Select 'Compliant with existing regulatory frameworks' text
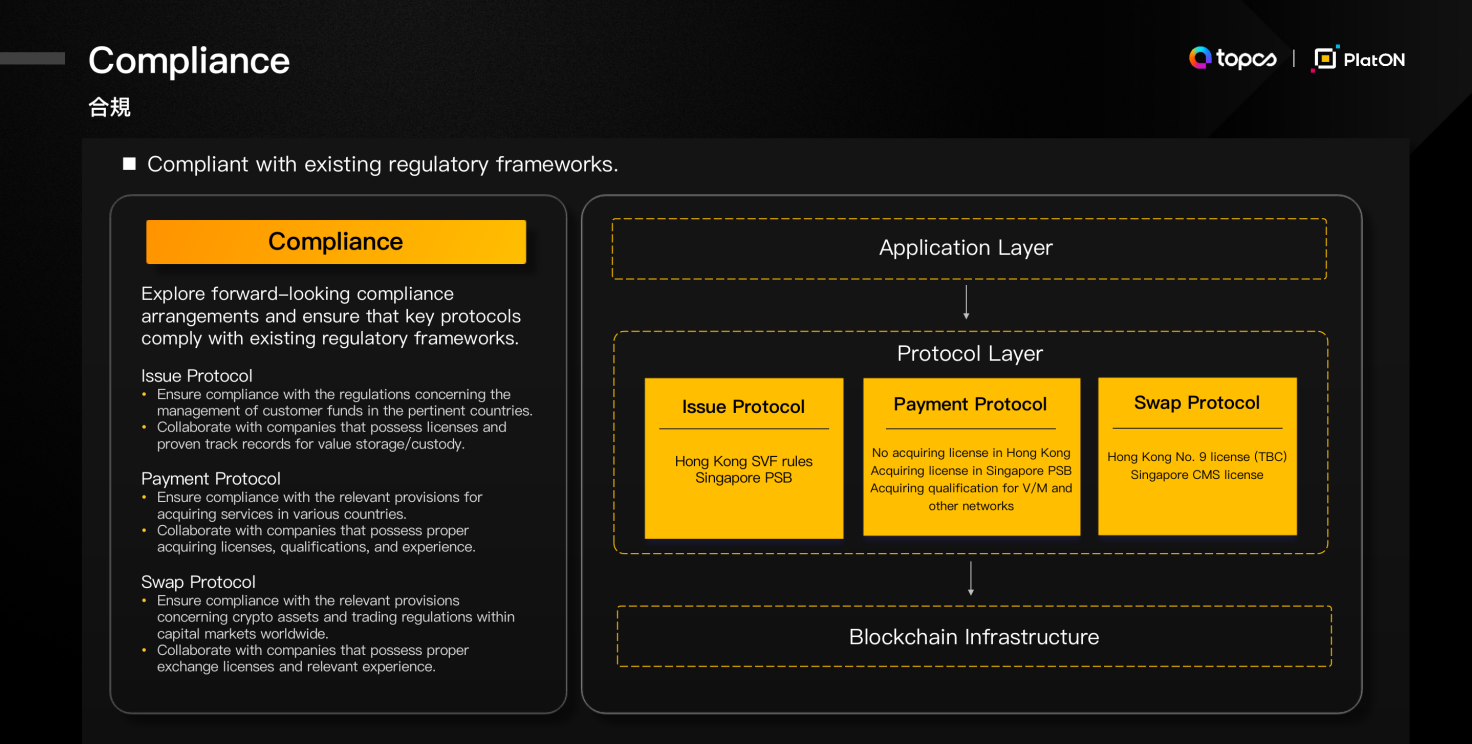This screenshot has height=744, width=1472. [383, 164]
